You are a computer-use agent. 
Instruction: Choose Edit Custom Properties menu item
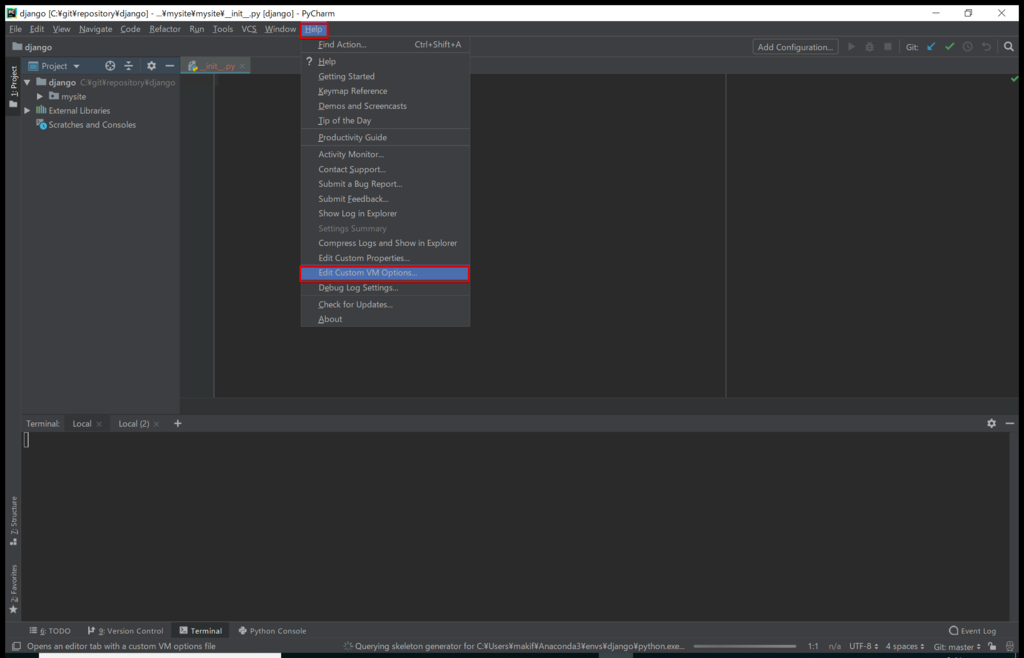385,258
